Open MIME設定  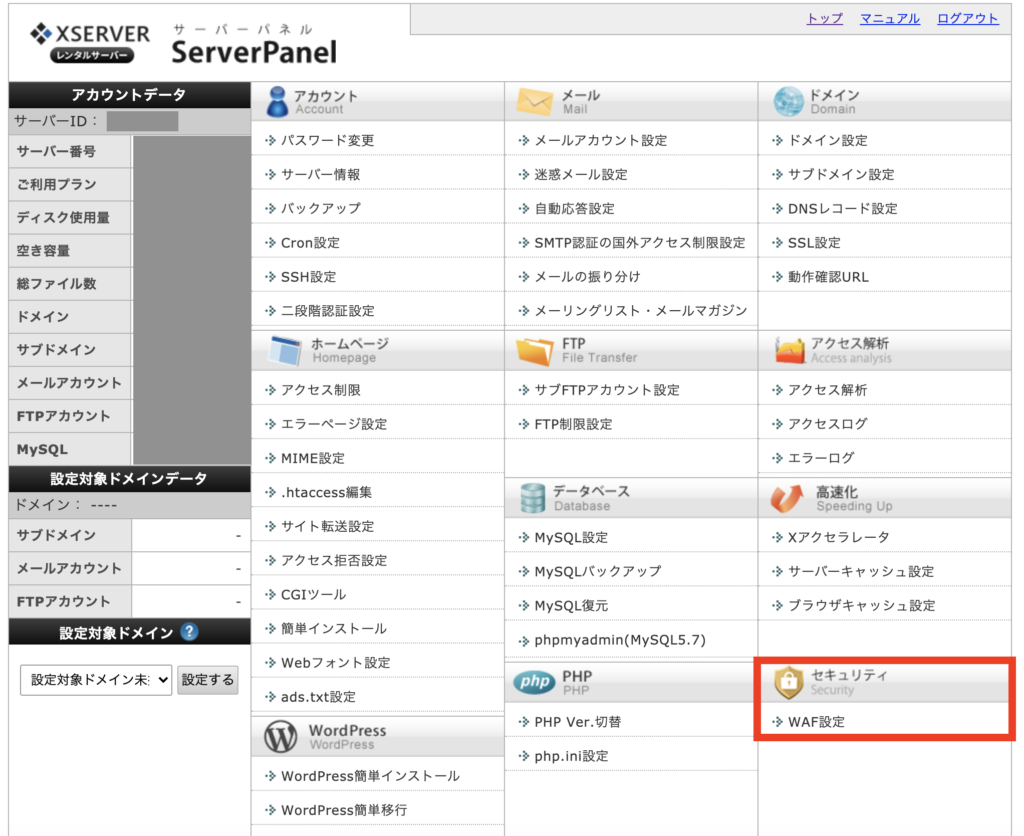pos(312,458)
